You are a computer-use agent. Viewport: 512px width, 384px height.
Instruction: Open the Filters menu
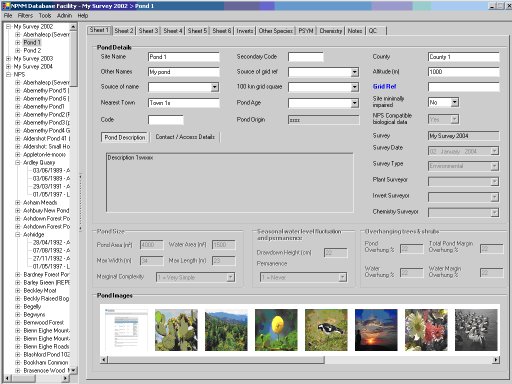[25, 16]
